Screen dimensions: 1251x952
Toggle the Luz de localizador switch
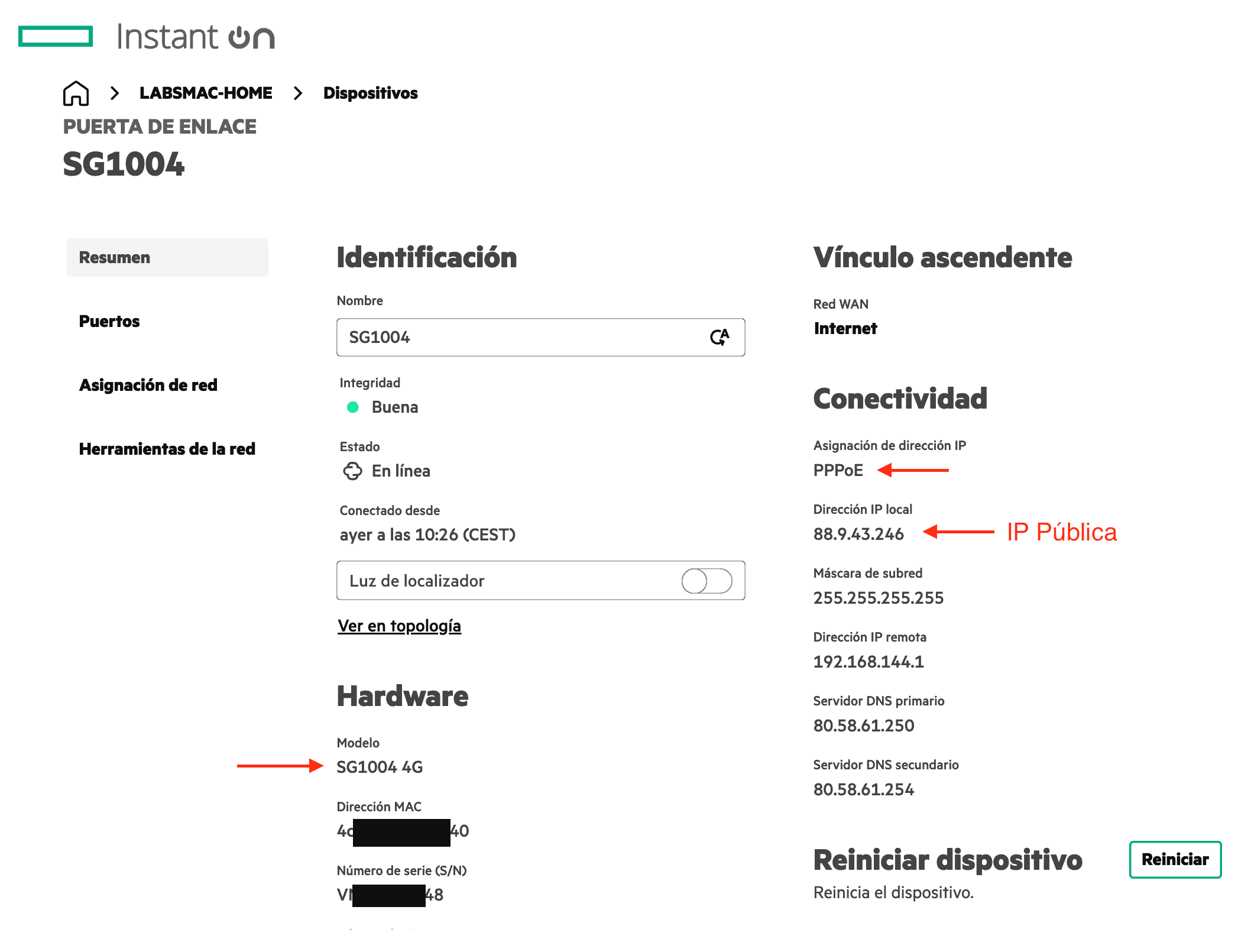click(706, 581)
